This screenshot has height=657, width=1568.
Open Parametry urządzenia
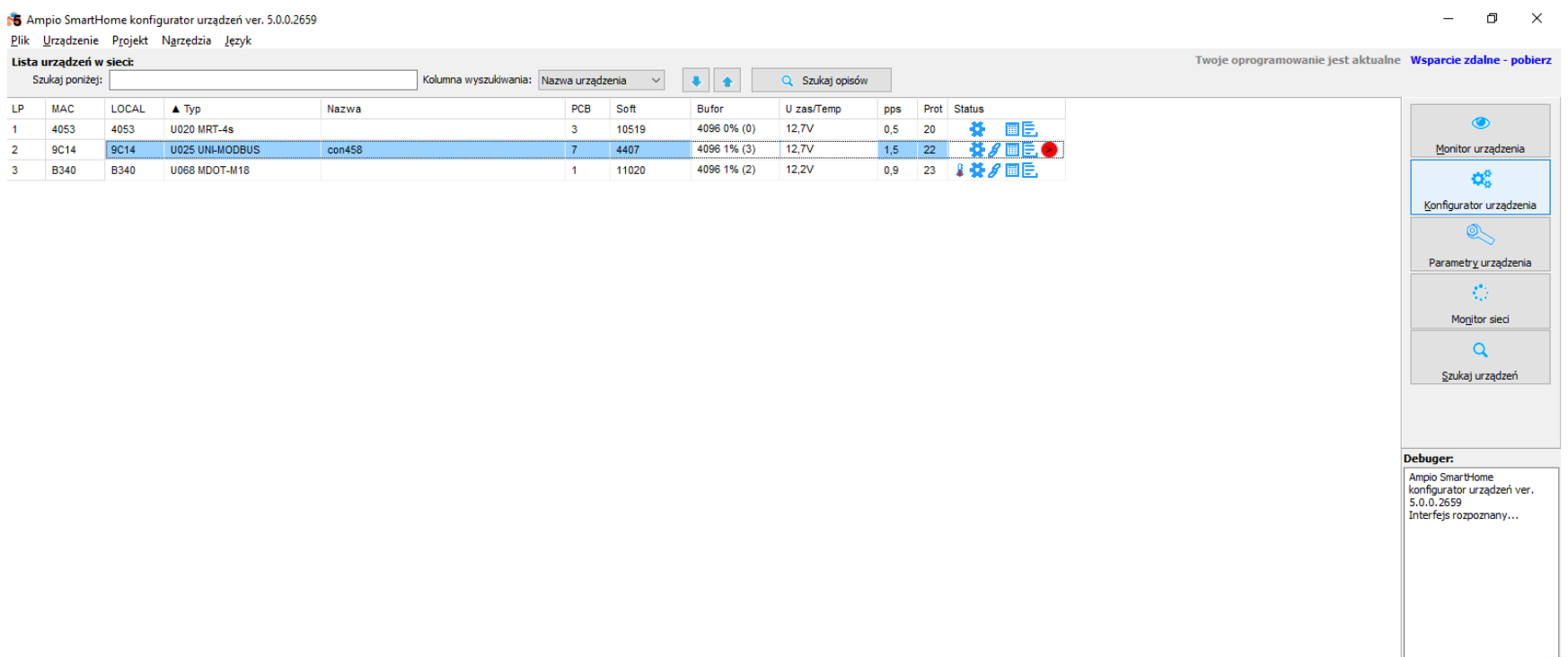click(1480, 244)
